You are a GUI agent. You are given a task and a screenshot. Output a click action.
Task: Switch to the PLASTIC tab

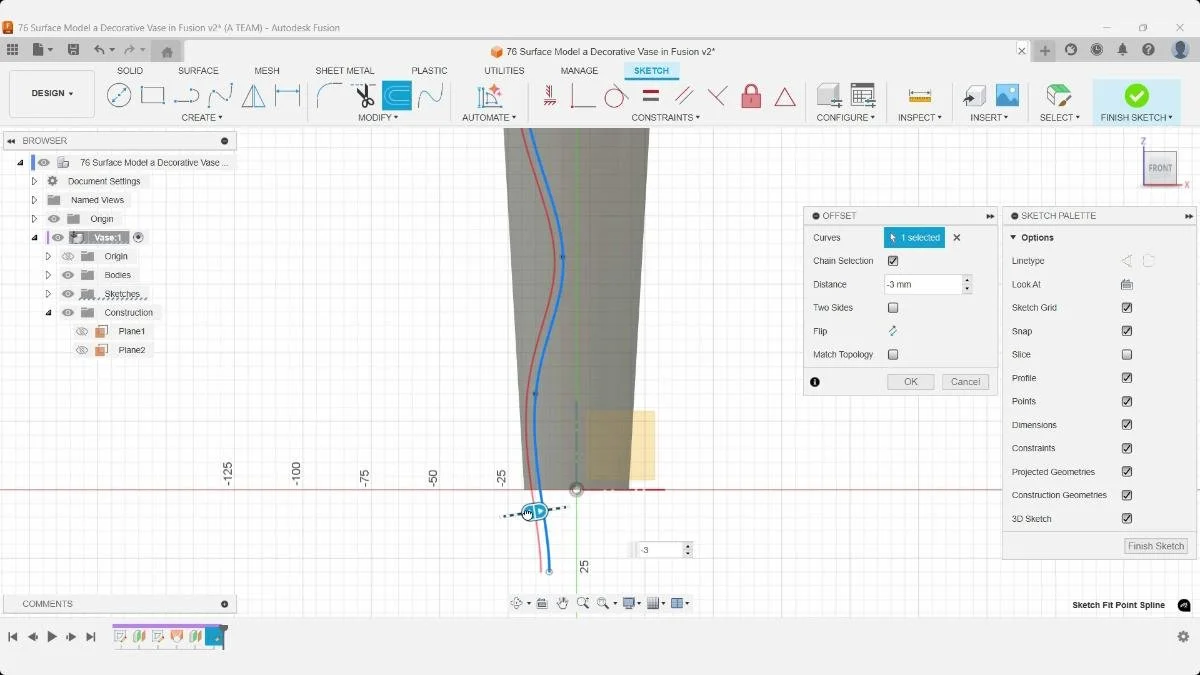point(429,71)
